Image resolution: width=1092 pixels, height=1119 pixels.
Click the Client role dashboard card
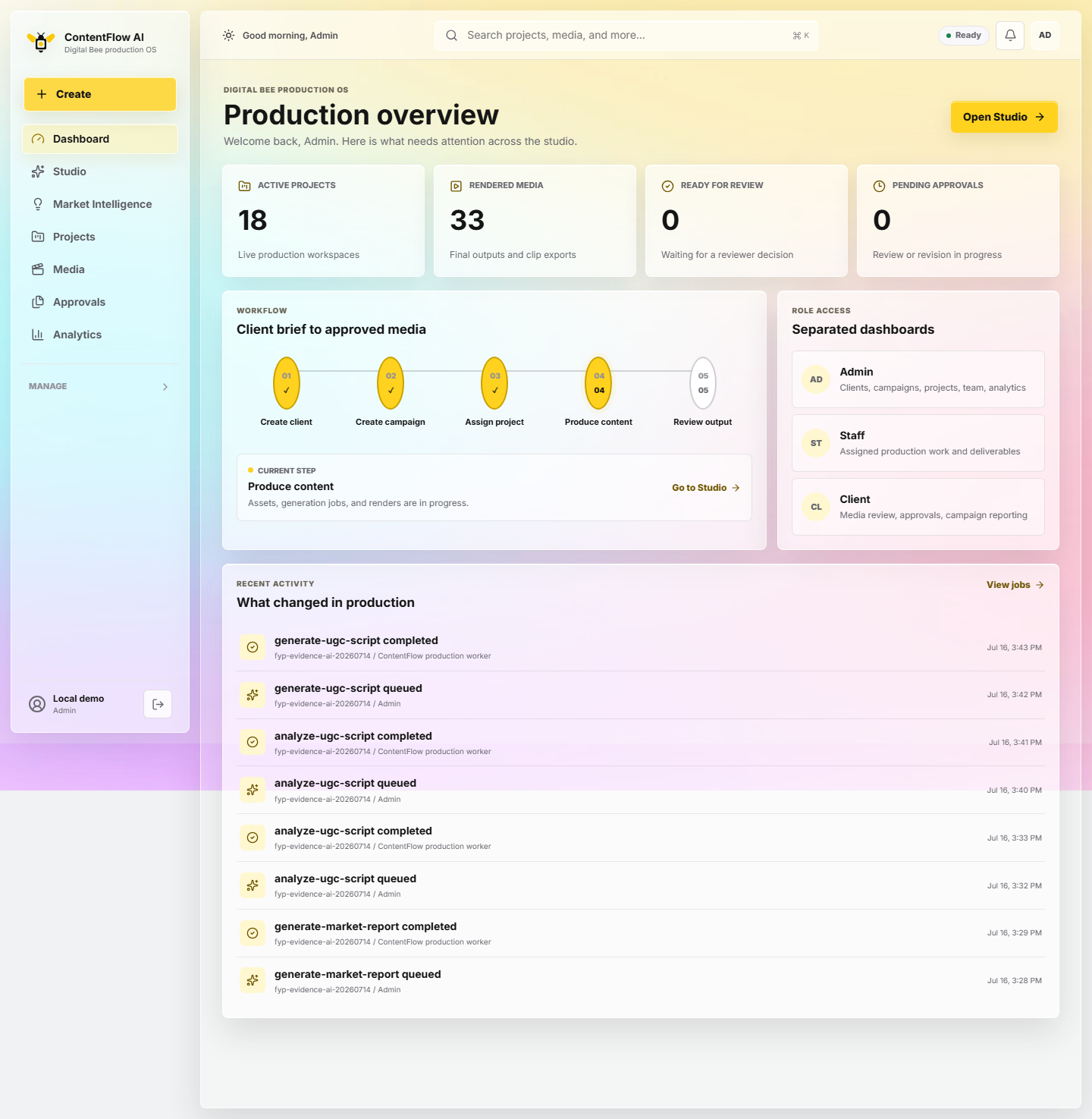coord(918,507)
